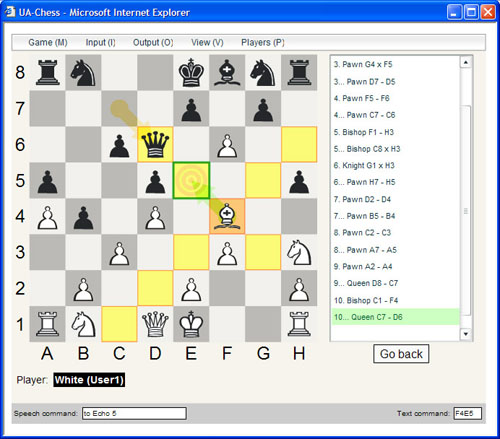Select the white rook on A1

tap(47, 324)
